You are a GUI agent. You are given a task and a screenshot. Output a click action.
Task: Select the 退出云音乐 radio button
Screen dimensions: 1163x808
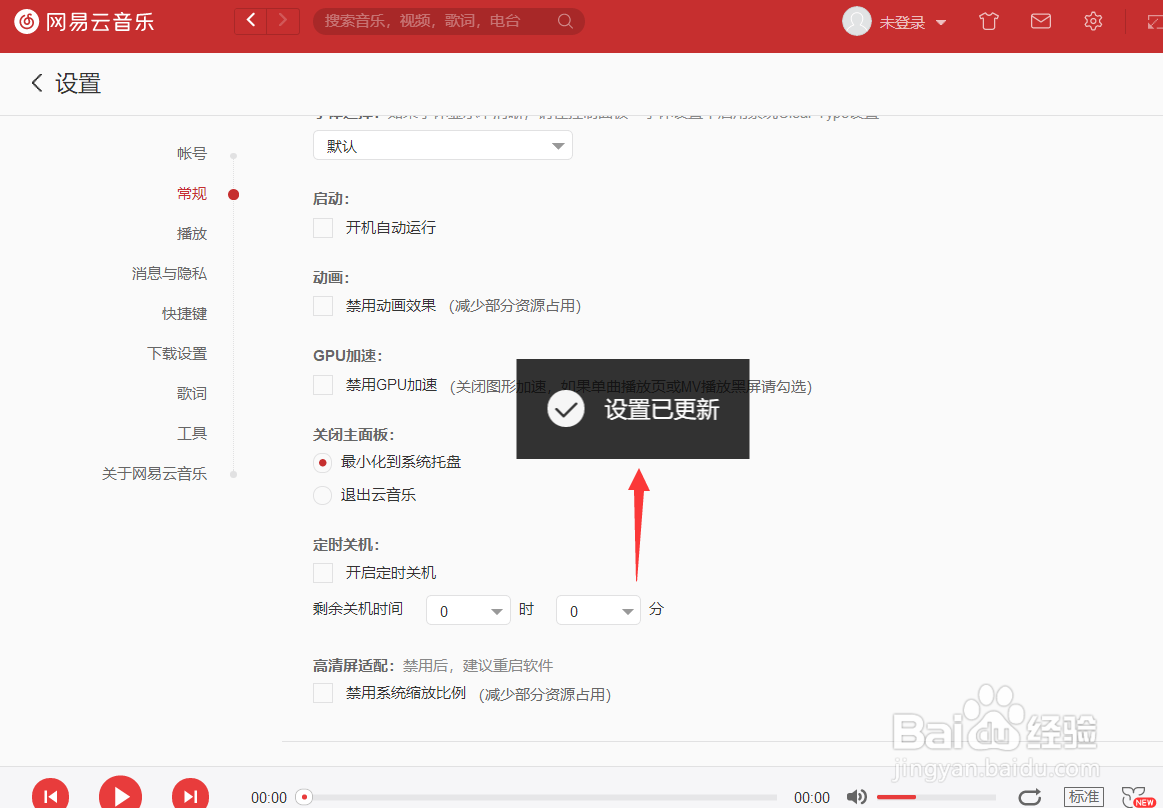[x=323, y=495]
